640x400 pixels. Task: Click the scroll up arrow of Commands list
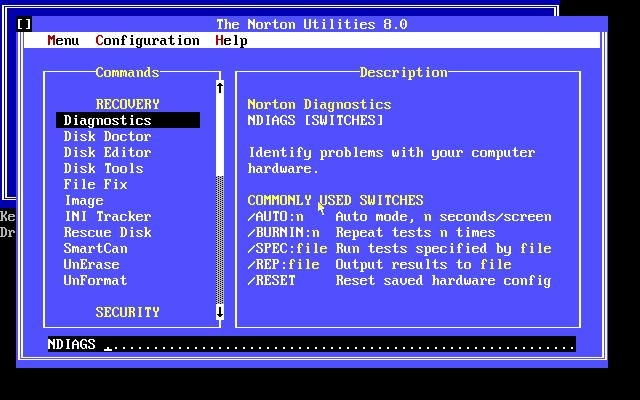click(220, 87)
